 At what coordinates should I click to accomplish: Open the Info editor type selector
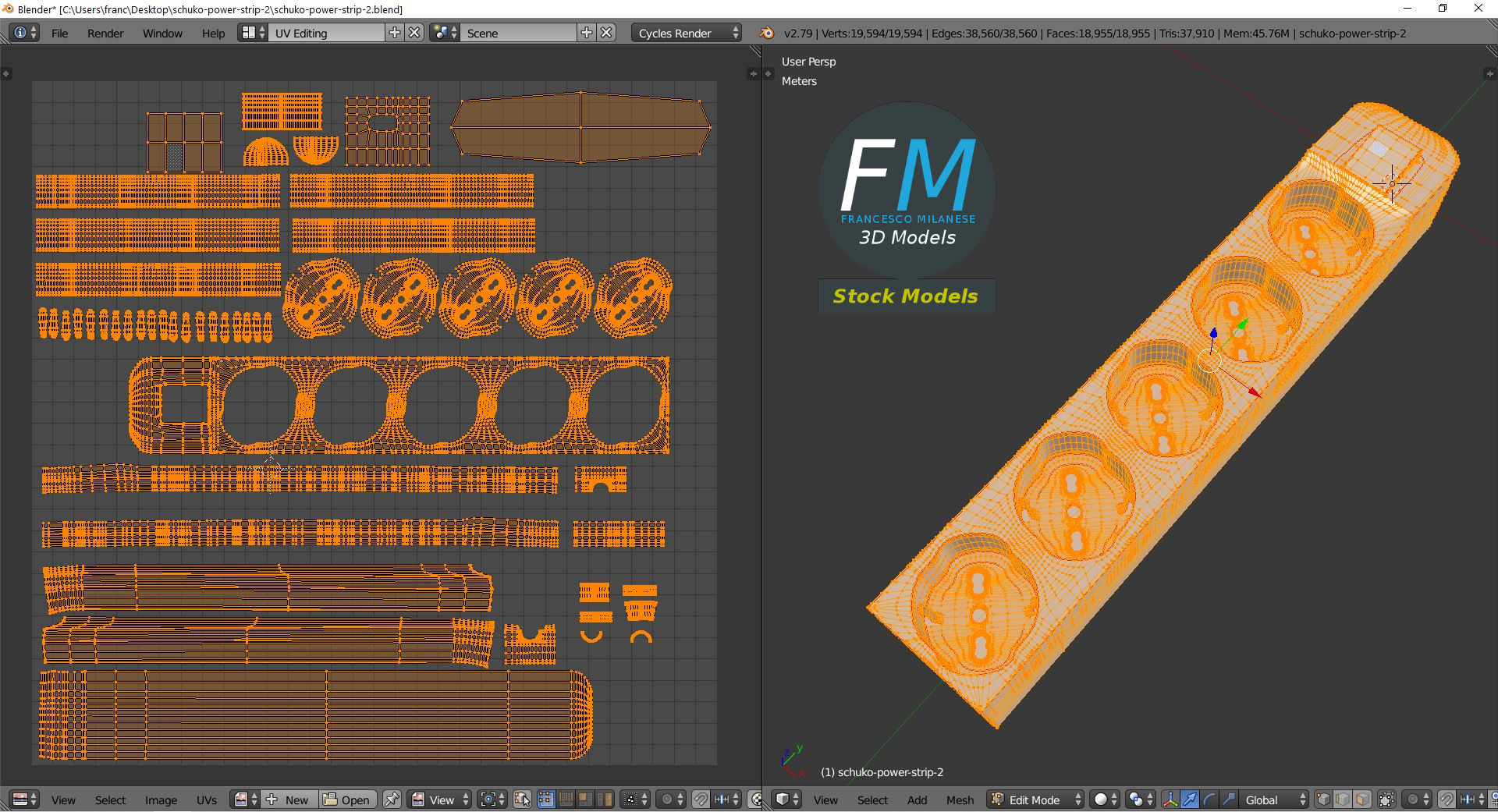(24, 33)
